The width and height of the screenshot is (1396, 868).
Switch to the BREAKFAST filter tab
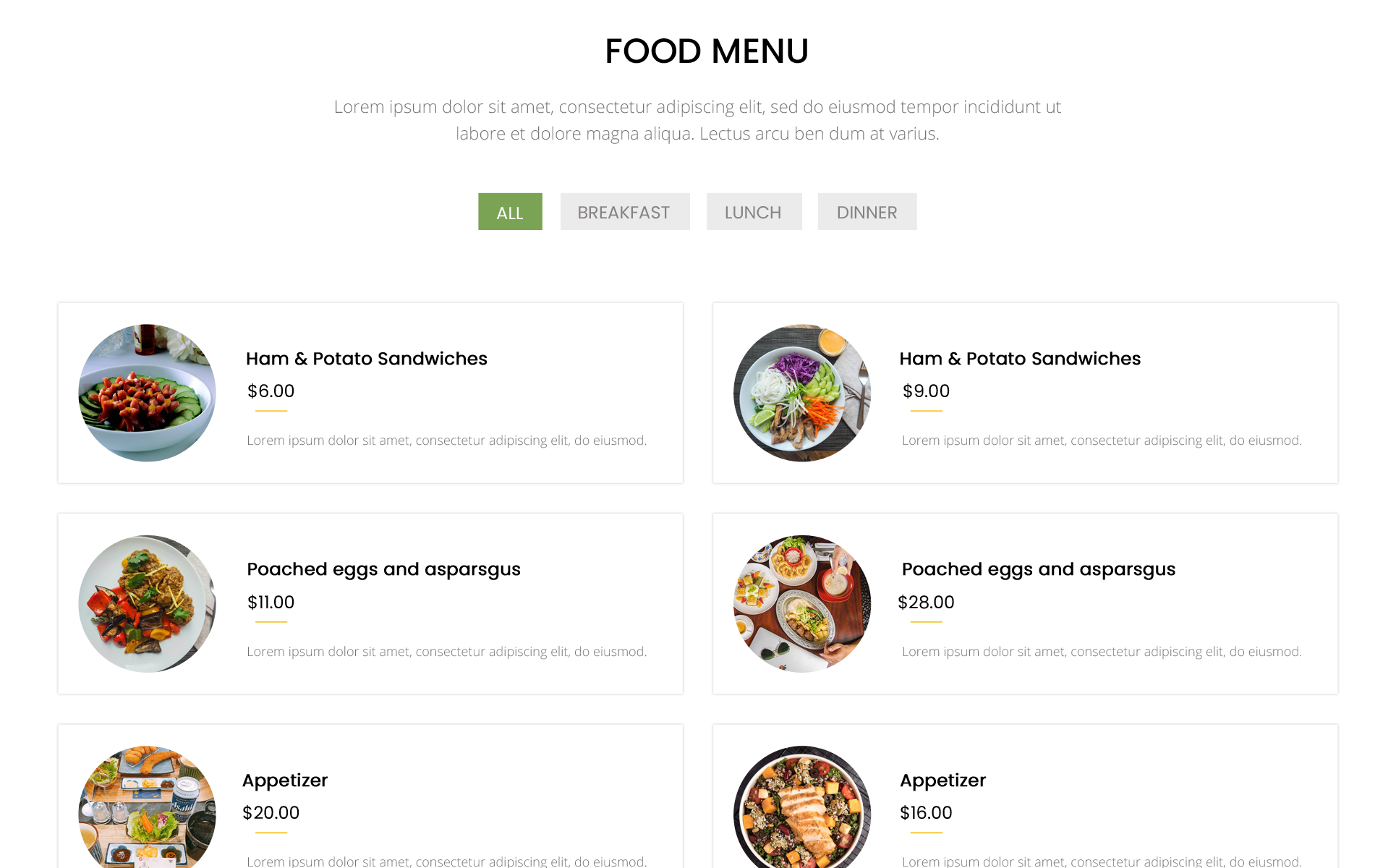[624, 212]
